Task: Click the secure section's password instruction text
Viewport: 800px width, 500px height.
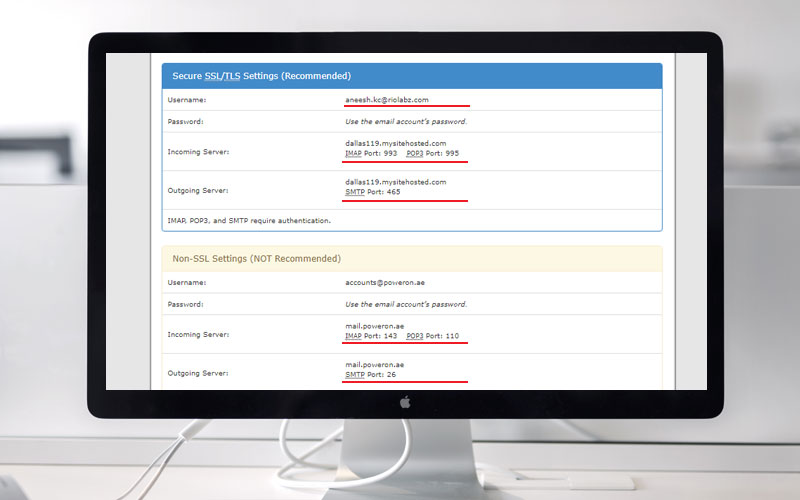Action: pos(405,121)
